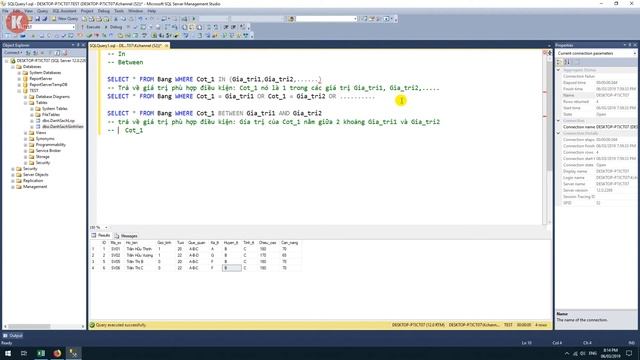
Task: Select the Server Objects folder
Action: [36, 175]
